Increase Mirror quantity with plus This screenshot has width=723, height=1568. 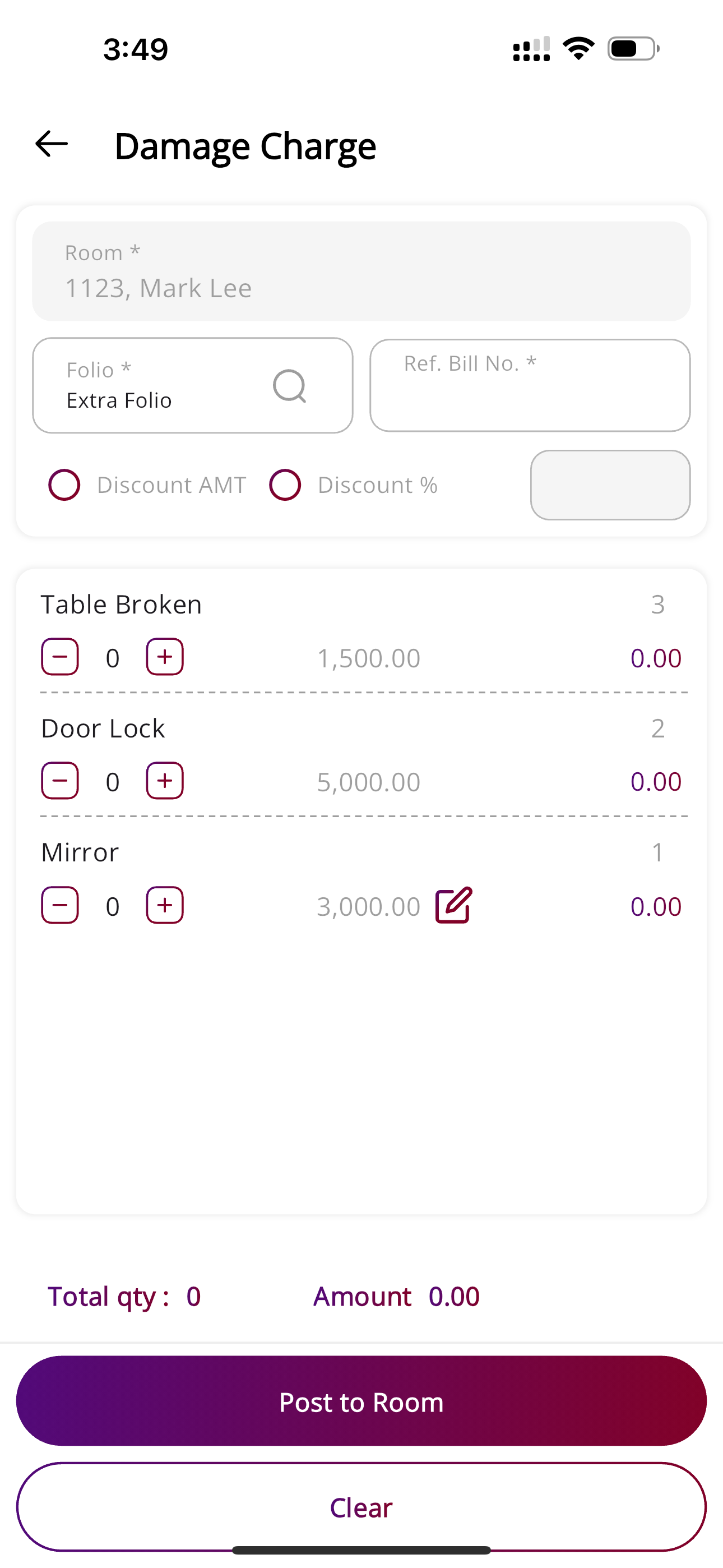pos(165,905)
